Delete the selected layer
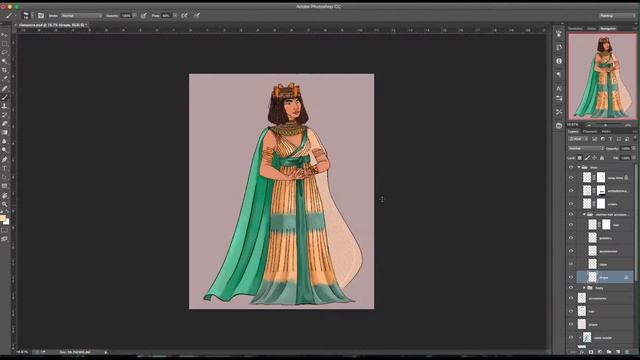 pos(627,352)
